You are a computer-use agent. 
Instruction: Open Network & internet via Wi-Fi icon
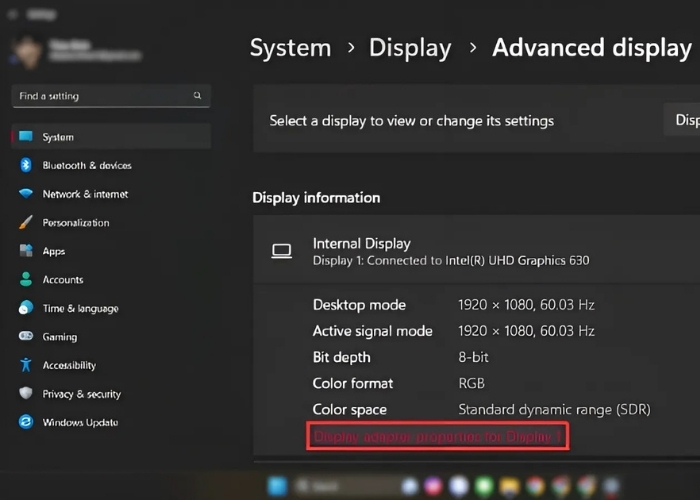(26, 194)
